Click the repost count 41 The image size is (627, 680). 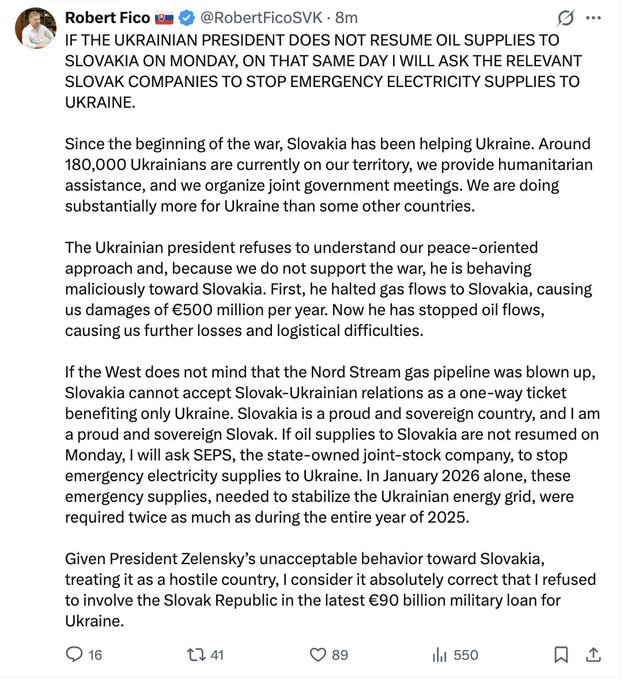[x=217, y=655]
